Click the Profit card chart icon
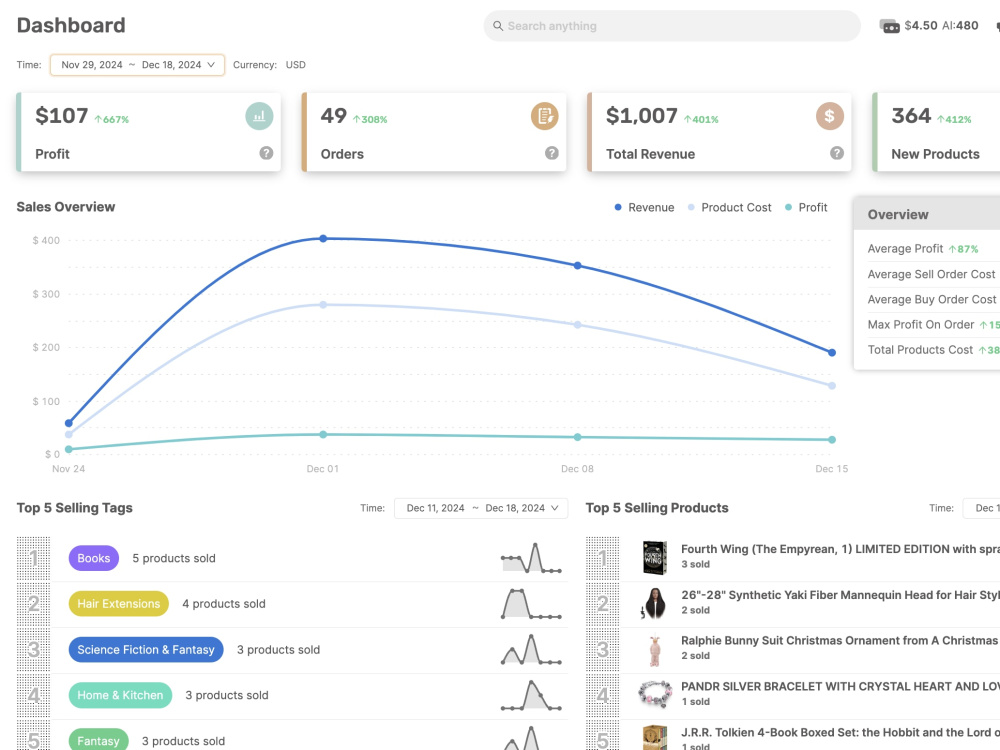This screenshot has height=750, width=1000. click(259, 116)
